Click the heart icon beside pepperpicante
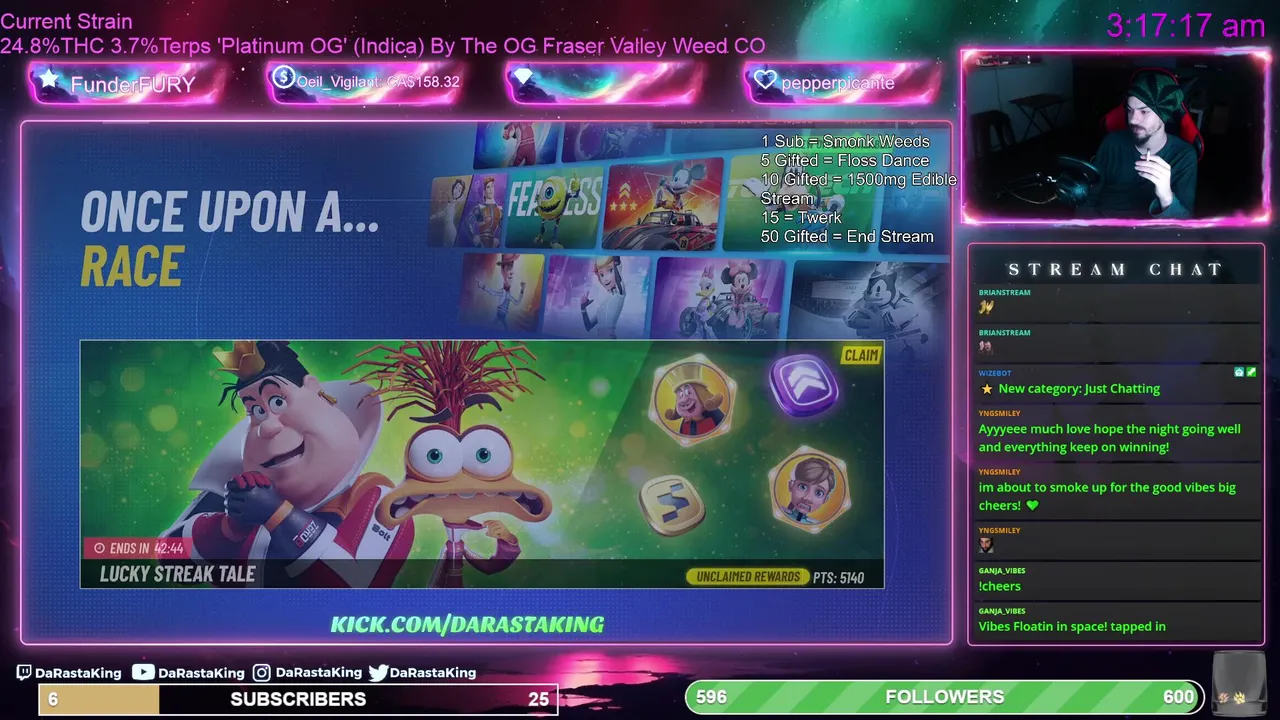Screen dimensions: 1280x720 coord(765,80)
